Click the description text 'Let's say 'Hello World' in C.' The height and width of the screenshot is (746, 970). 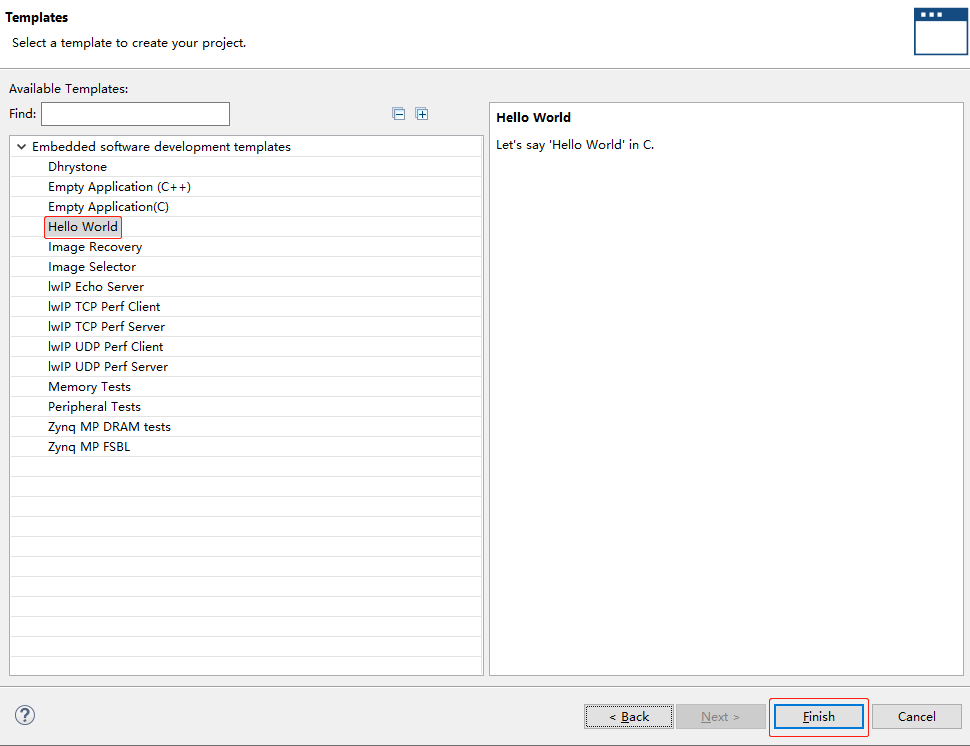pyautogui.click(x=575, y=145)
